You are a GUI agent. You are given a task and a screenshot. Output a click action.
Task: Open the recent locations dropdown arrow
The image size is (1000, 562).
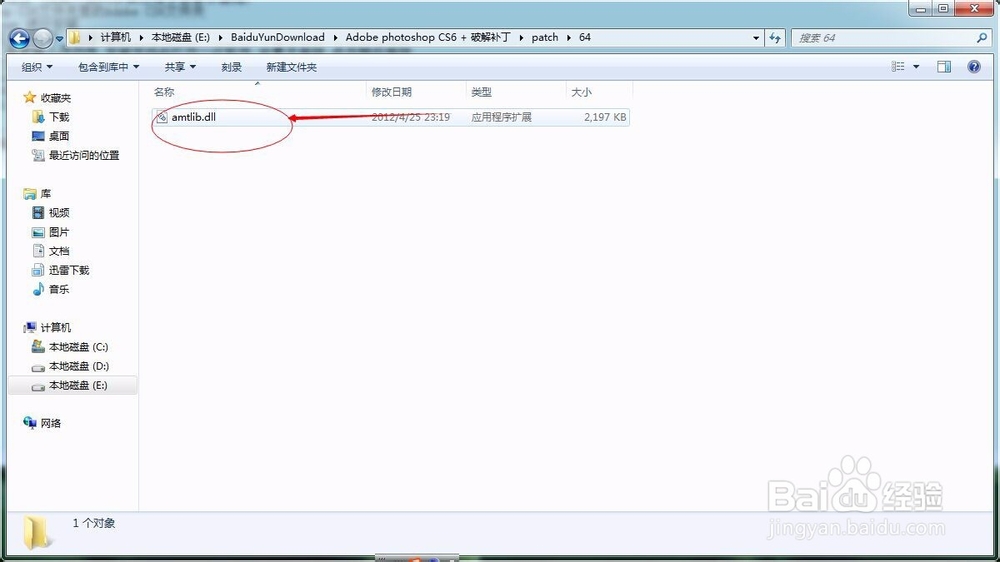(x=59, y=39)
